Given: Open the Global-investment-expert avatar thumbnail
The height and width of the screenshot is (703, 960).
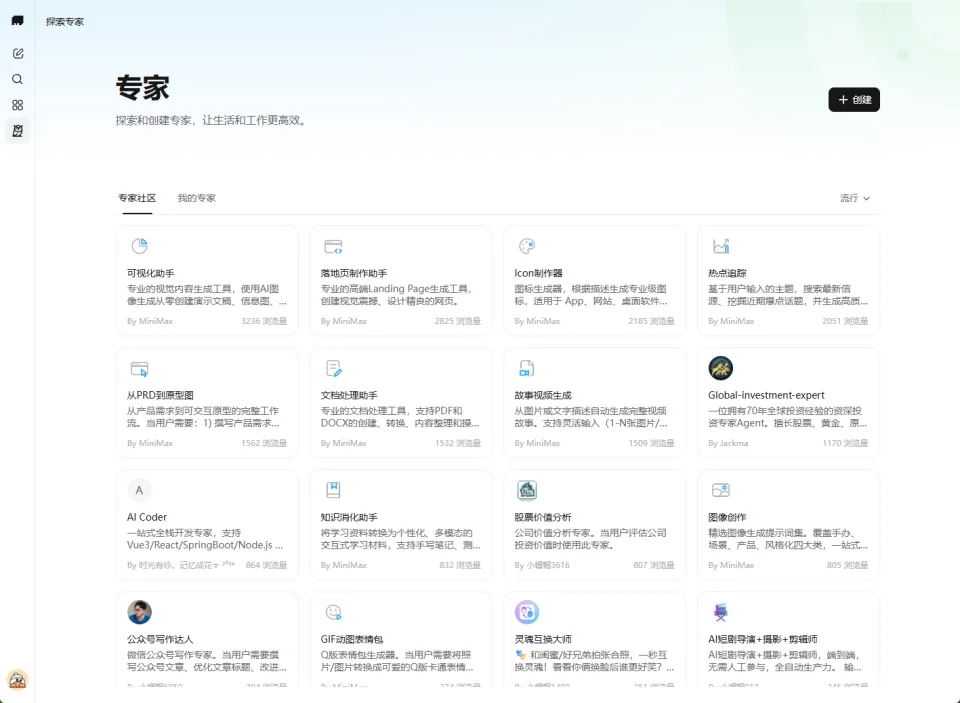Looking at the screenshot, I should 720,368.
